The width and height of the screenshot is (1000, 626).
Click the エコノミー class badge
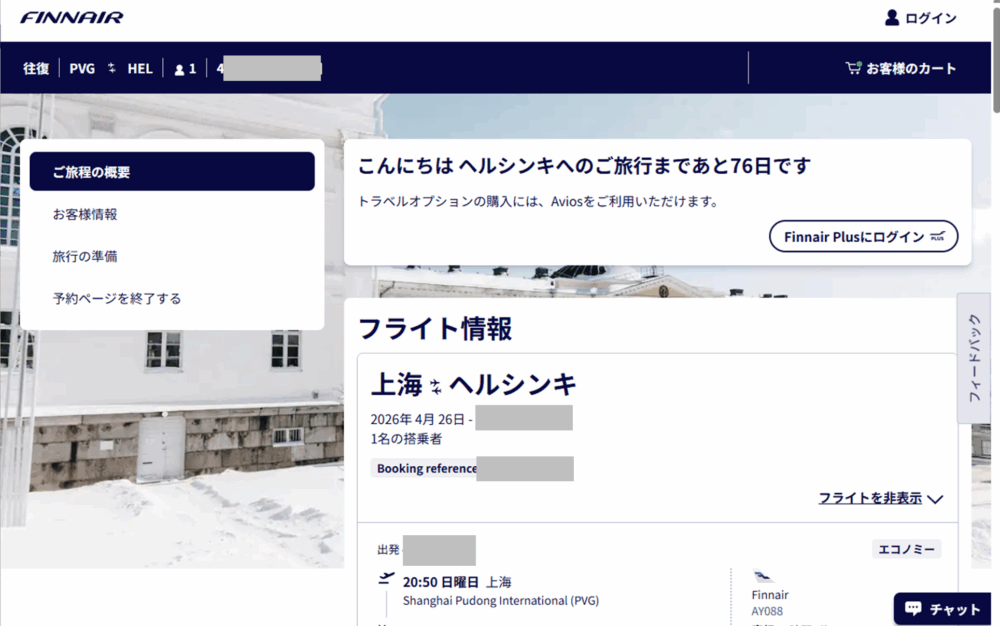[x=906, y=549]
